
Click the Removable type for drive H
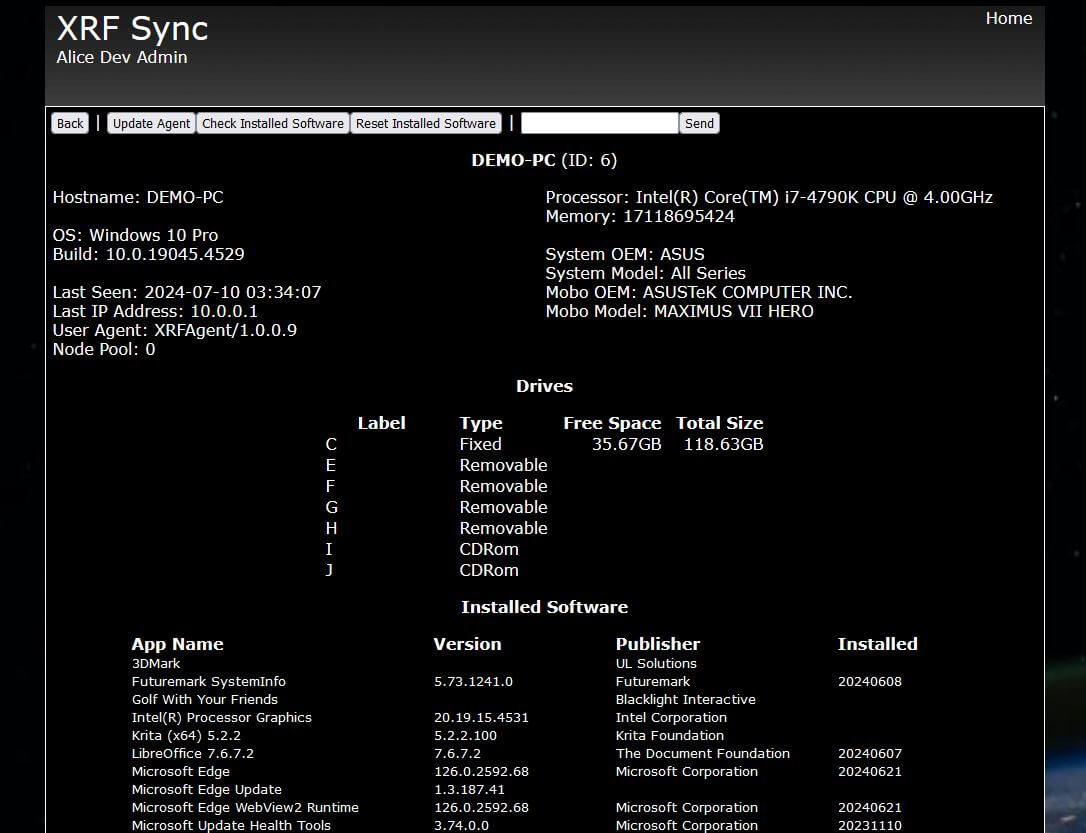tap(504, 528)
